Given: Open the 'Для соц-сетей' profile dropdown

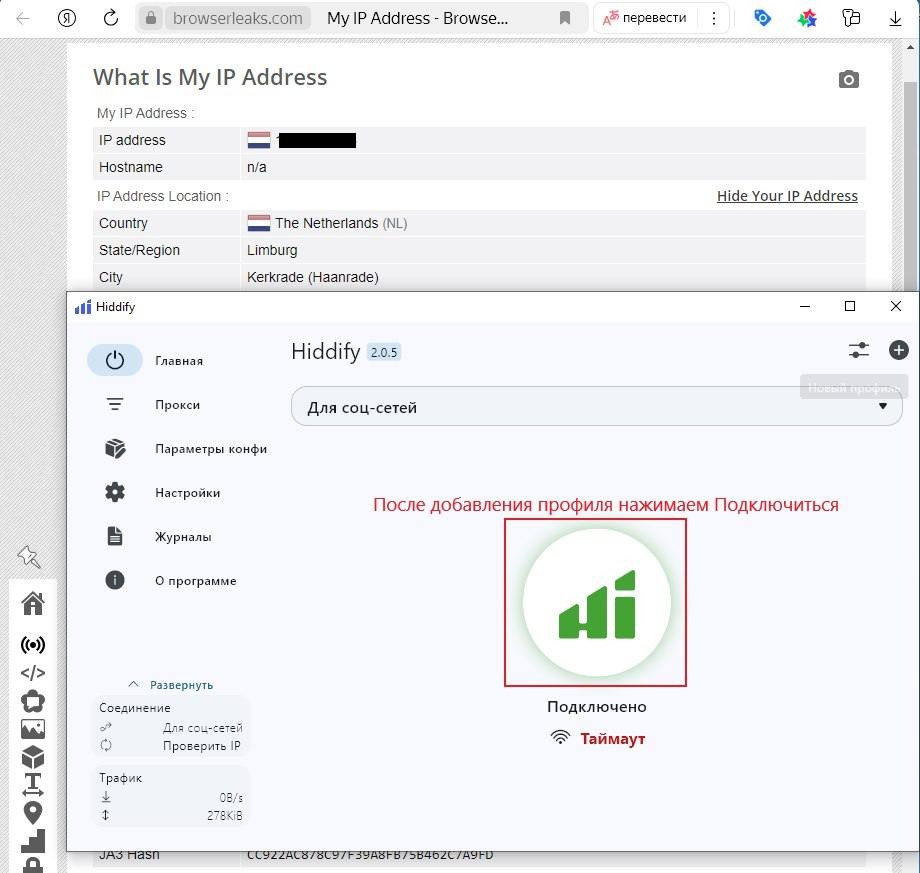Looking at the screenshot, I should pos(596,407).
